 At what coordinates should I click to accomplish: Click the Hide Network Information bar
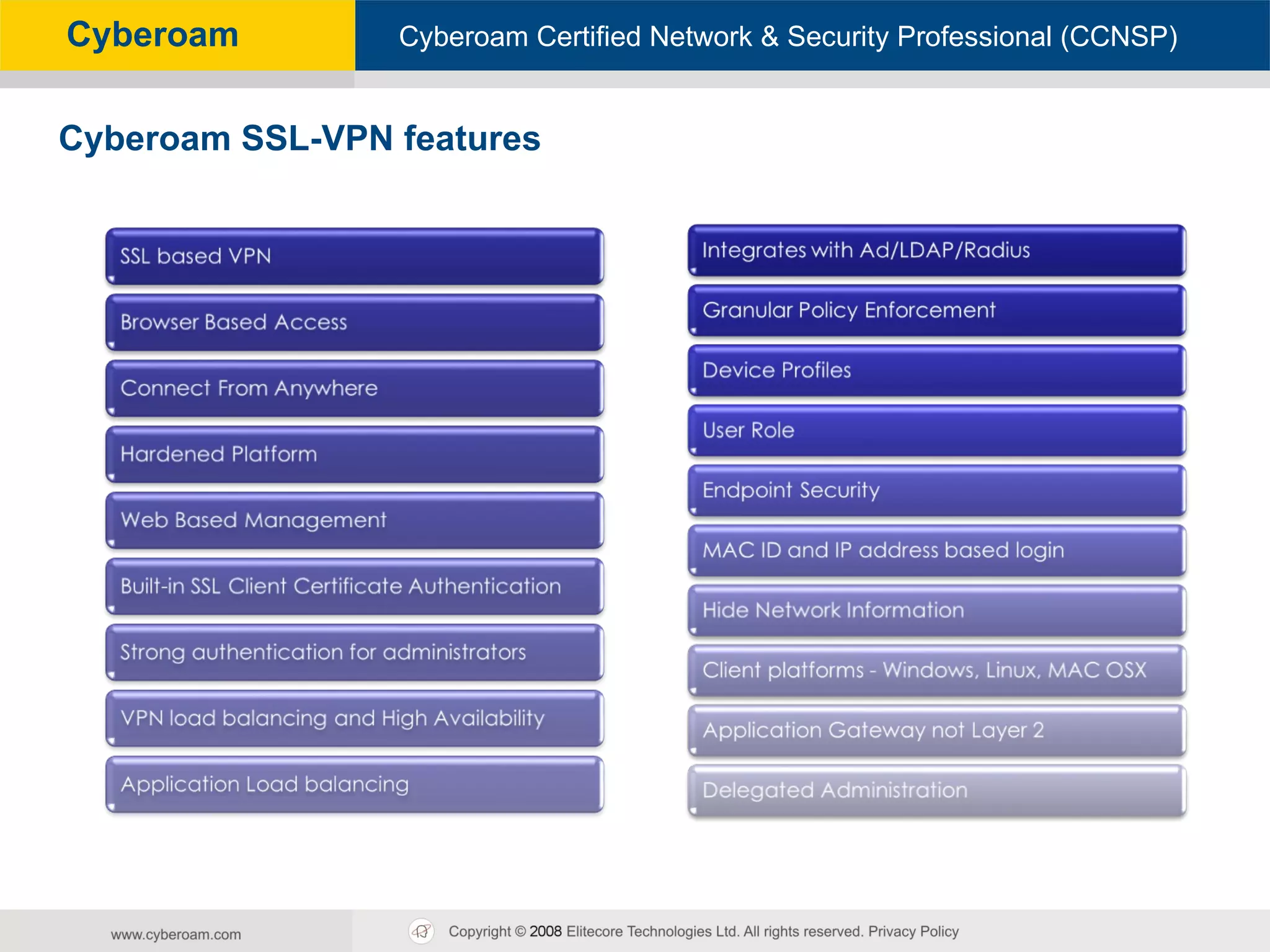(937, 611)
